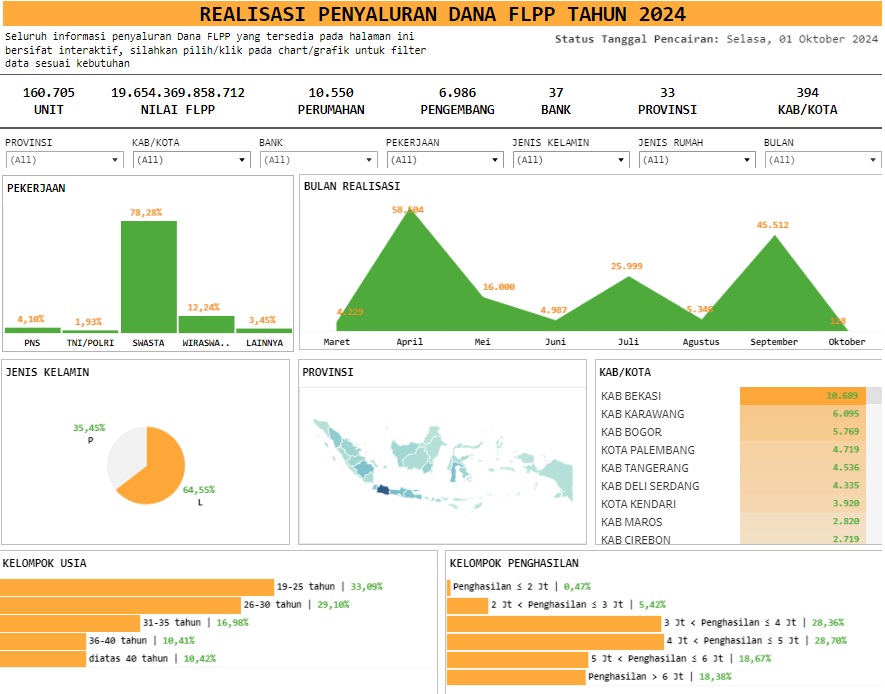Click the Mei value 16.000
The height and width of the screenshot is (694, 885).
click(x=499, y=287)
